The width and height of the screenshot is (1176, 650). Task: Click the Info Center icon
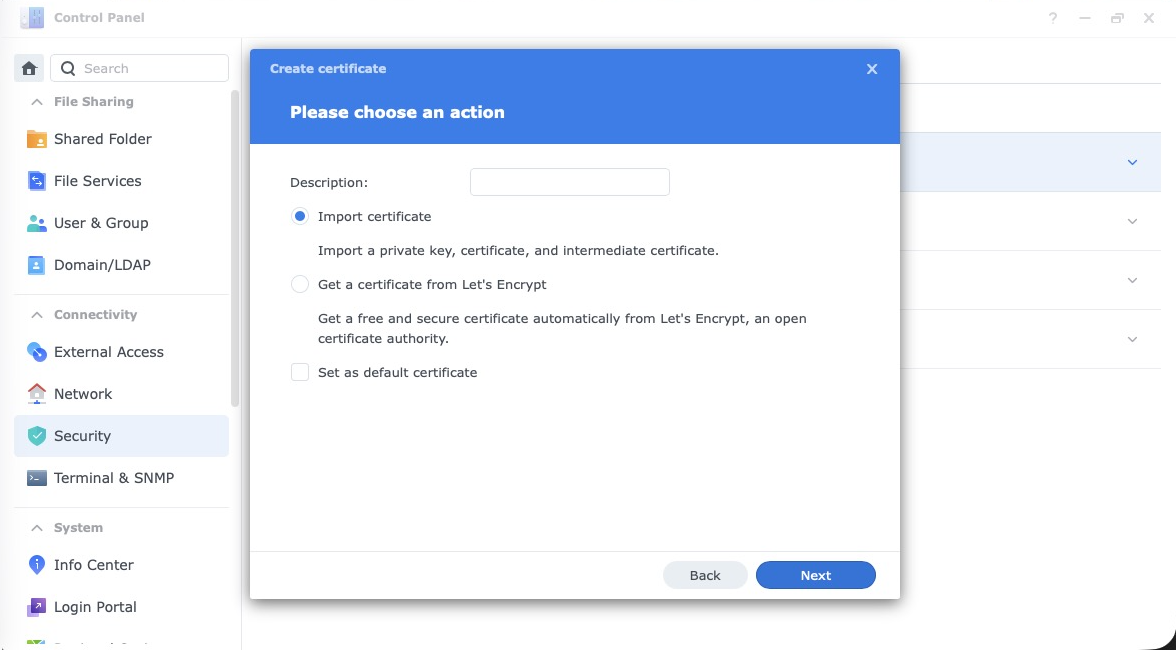point(37,565)
